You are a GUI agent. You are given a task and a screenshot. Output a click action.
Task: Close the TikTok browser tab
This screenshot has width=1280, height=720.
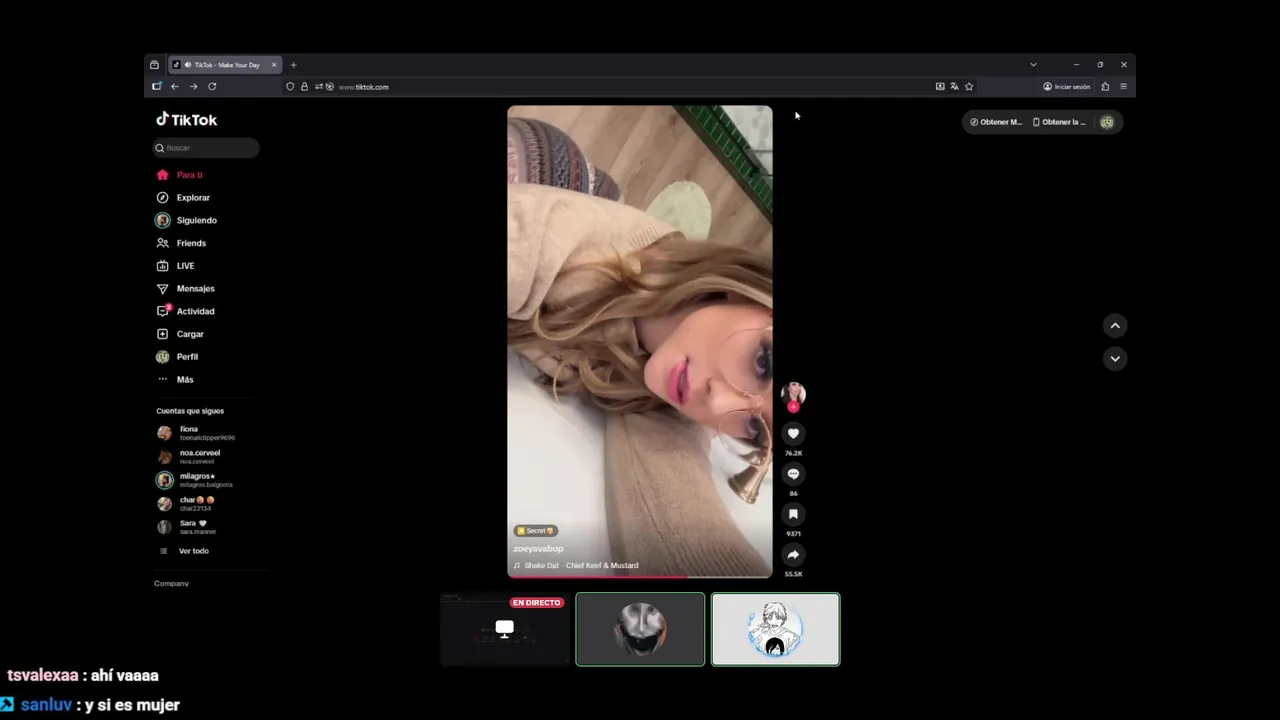click(x=274, y=65)
